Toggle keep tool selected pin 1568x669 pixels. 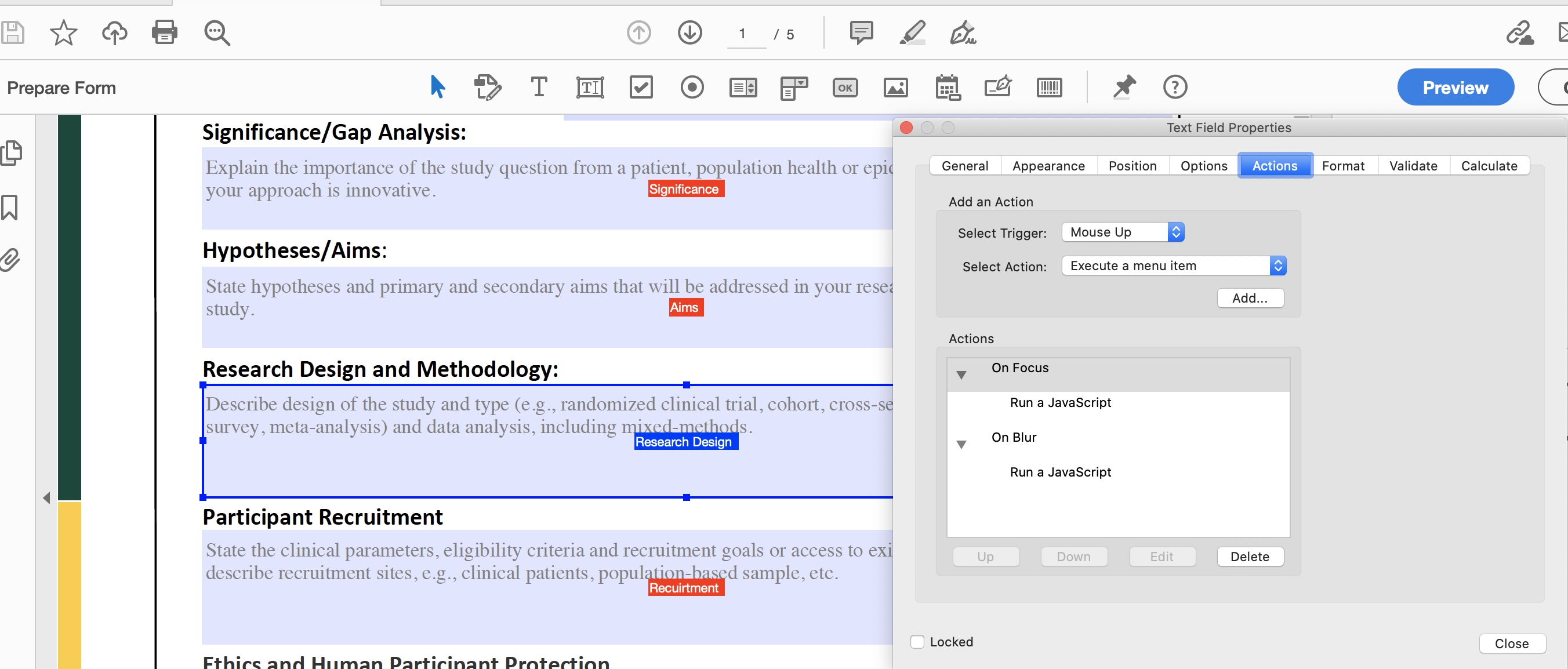click(x=1123, y=87)
